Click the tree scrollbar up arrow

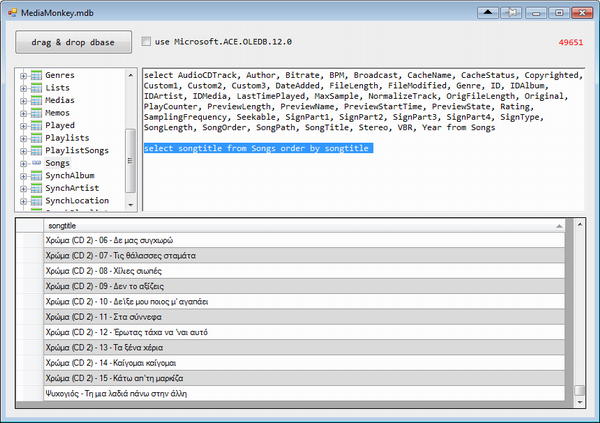[130, 75]
